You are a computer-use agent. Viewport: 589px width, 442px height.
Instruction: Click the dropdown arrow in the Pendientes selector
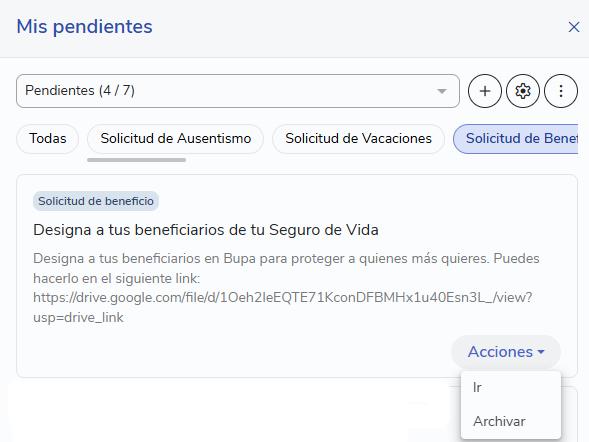(x=442, y=91)
